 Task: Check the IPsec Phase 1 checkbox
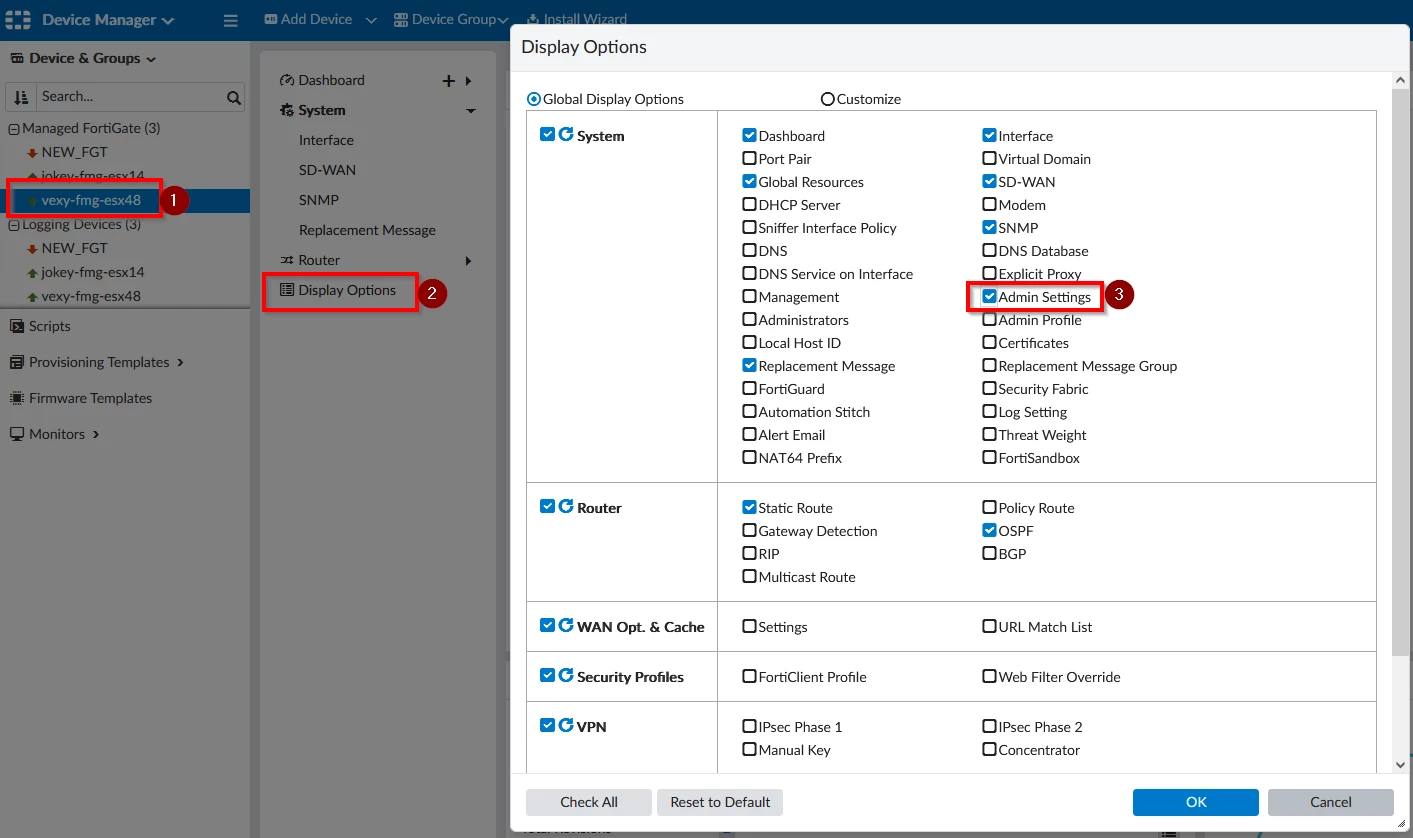(x=749, y=726)
